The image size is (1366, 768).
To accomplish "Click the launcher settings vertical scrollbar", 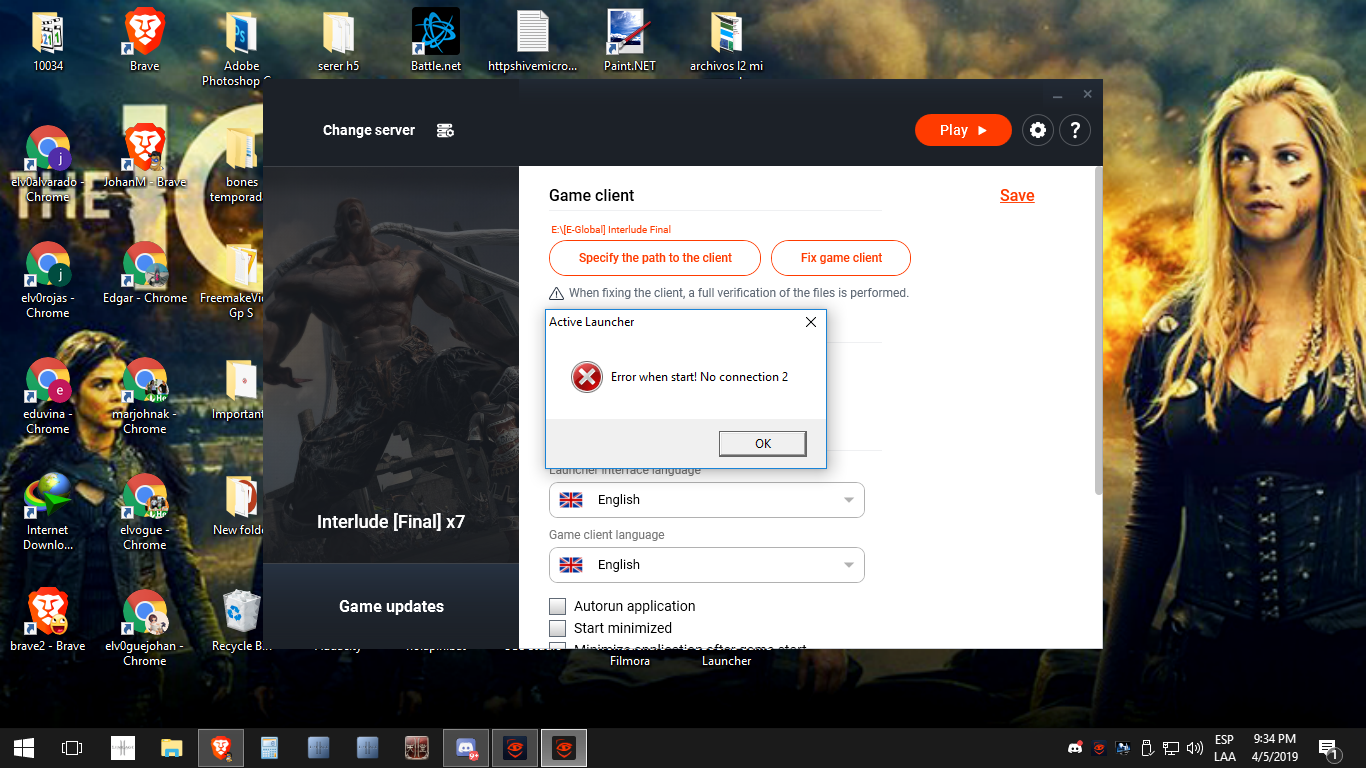I will click(1099, 330).
